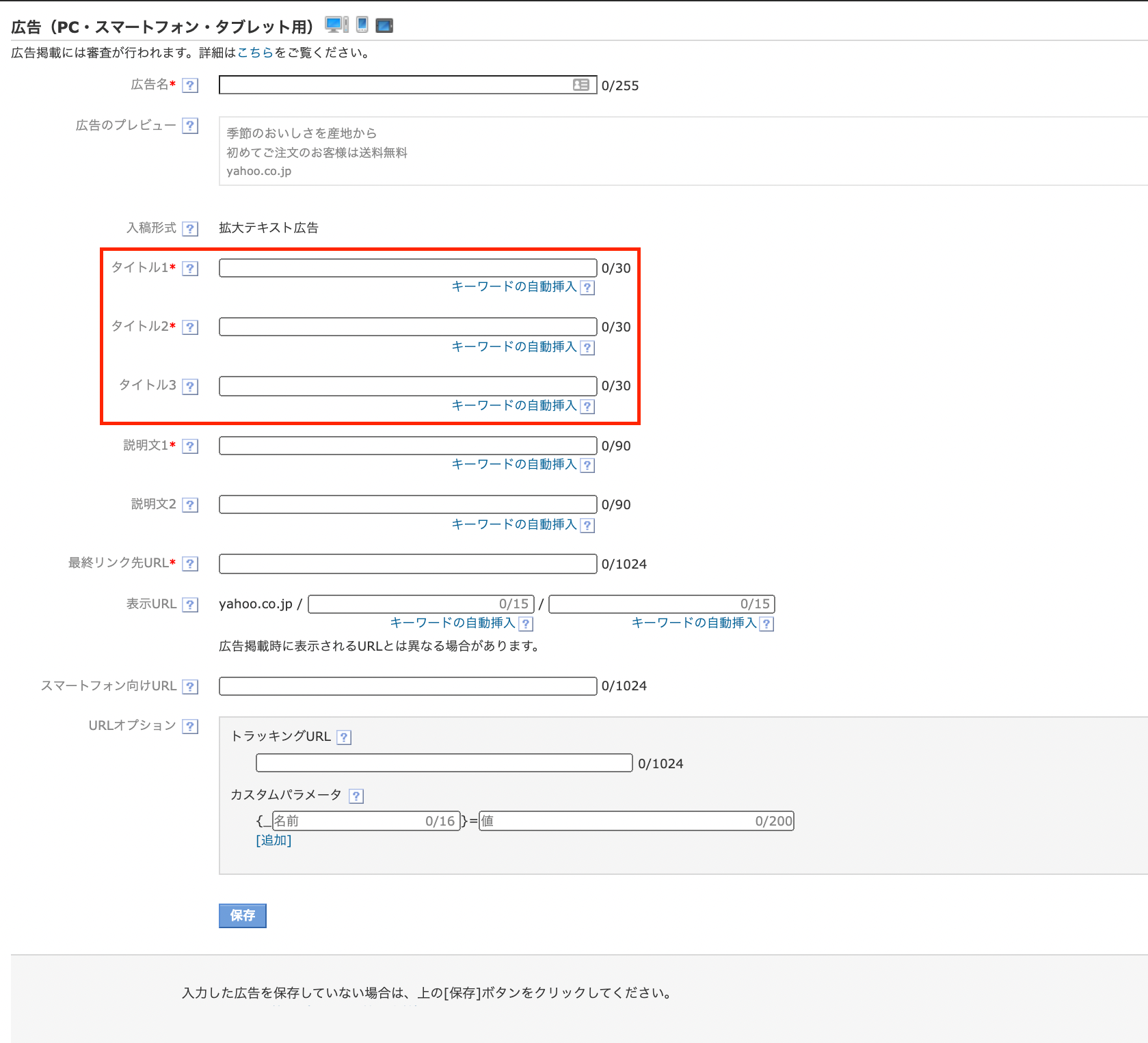Focus the タイトル1 input field

(408, 268)
